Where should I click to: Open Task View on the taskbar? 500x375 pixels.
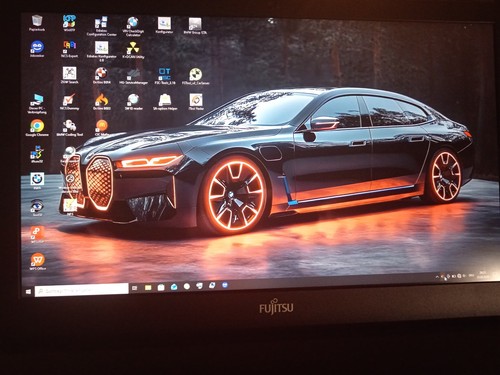coord(135,288)
